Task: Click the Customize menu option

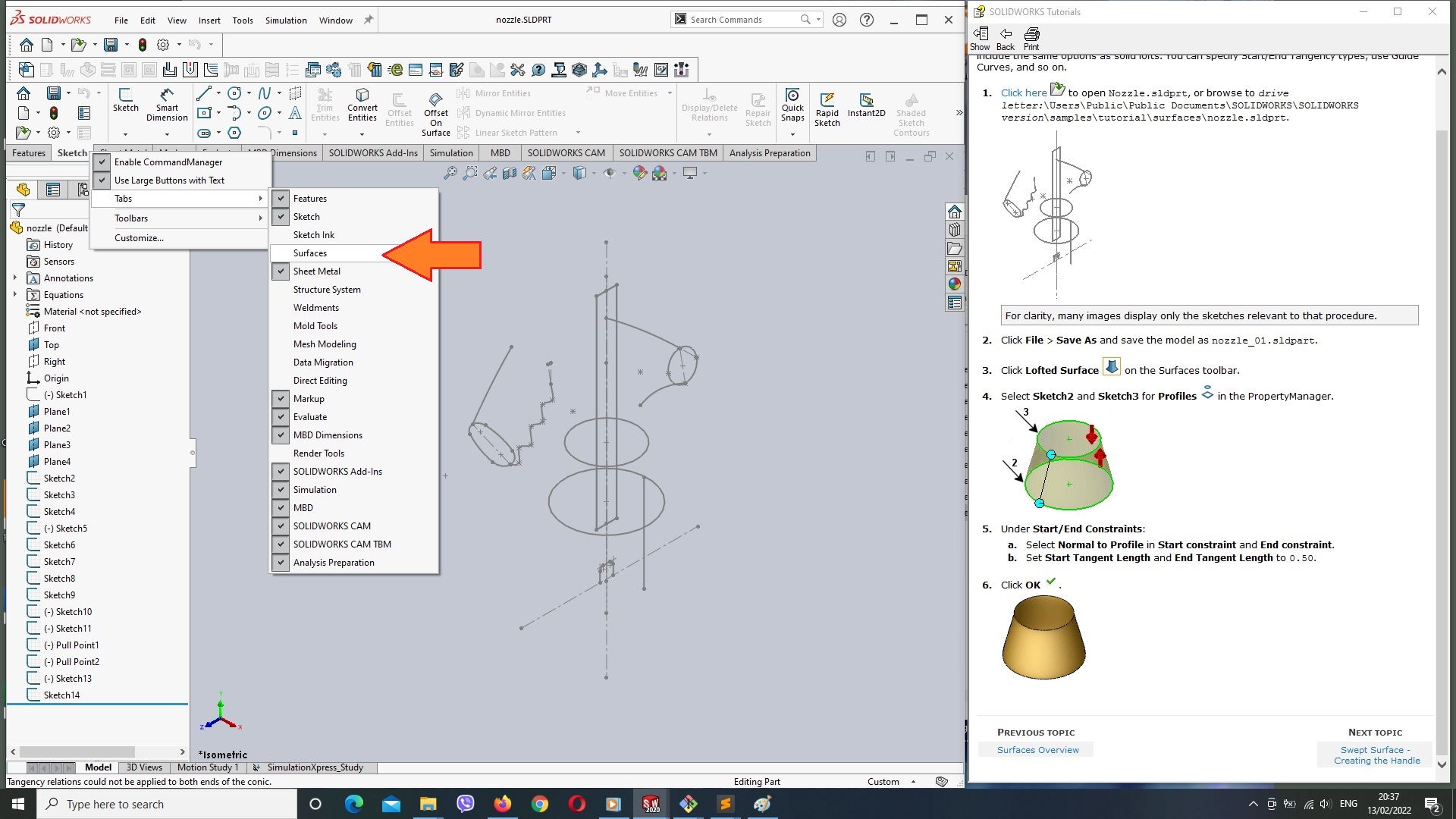Action: [x=139, y=238]
